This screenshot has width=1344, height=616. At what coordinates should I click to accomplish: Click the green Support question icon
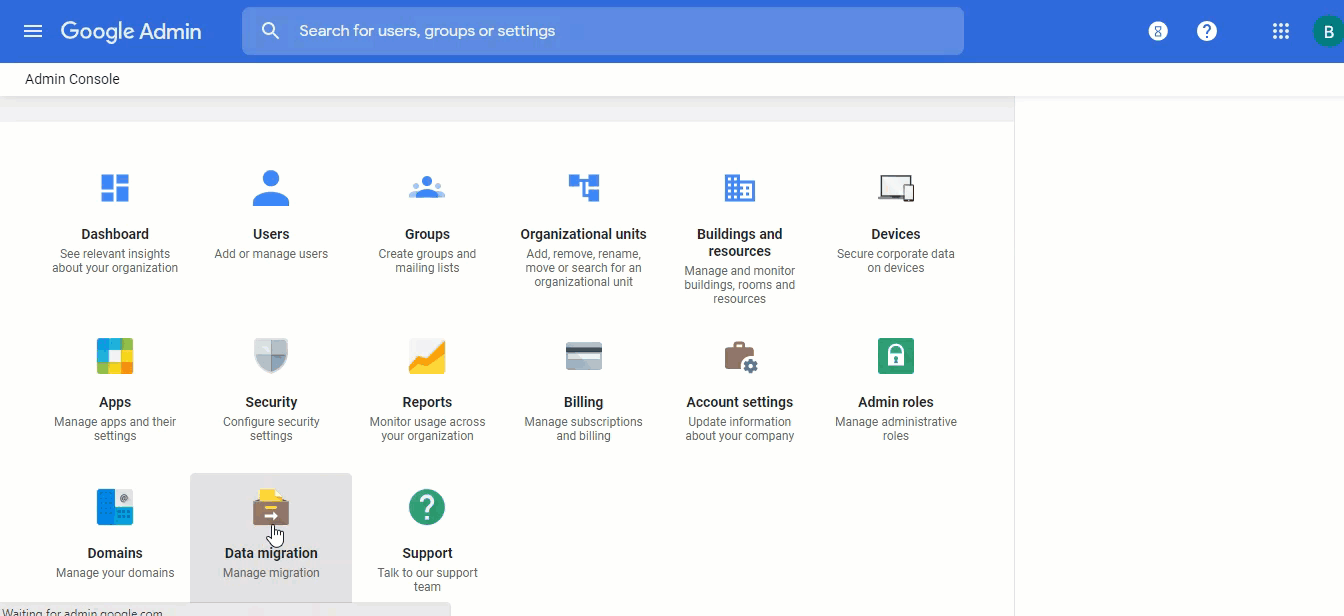tap(427, 507)
